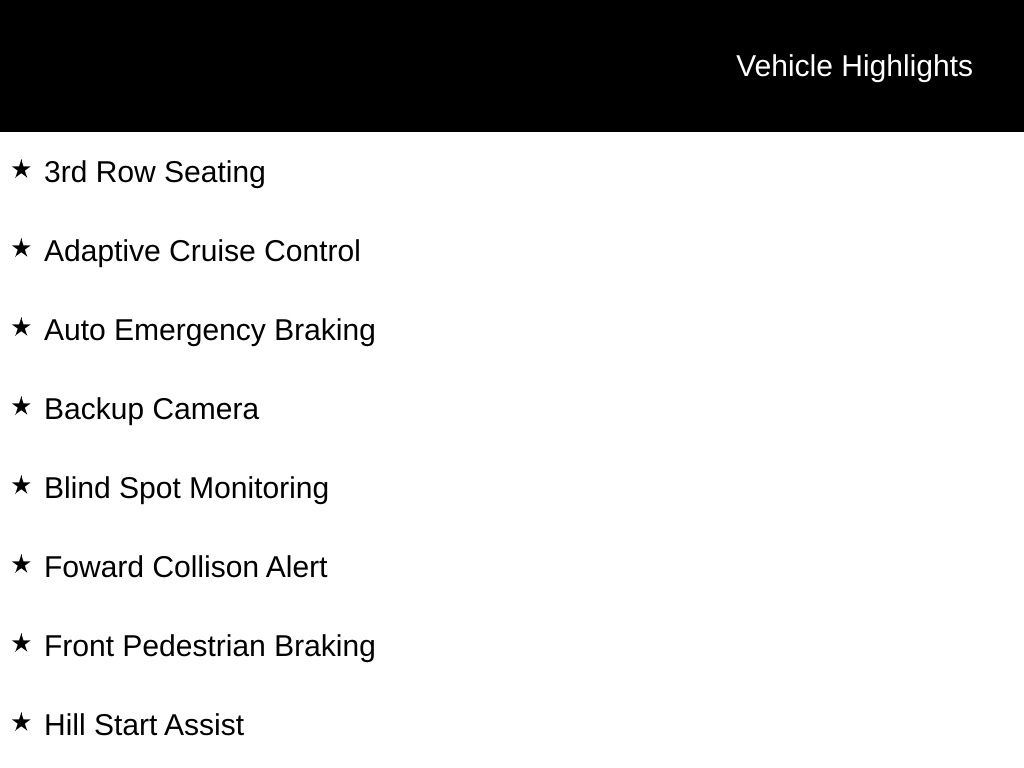Select the Auto Emergency Braking text
Image resolution: width=1024 pixels, height=768 pixels.
(x=210, y=330)
